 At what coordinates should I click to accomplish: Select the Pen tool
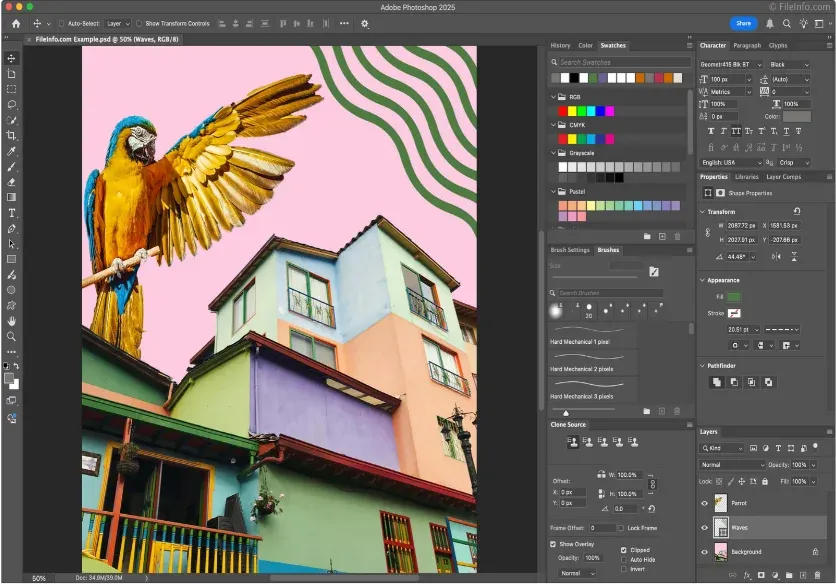11,229
